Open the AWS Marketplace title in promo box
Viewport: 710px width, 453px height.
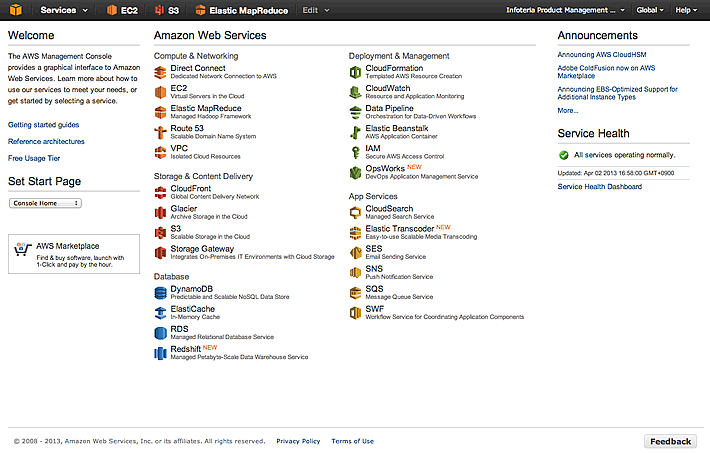(67, 246)
